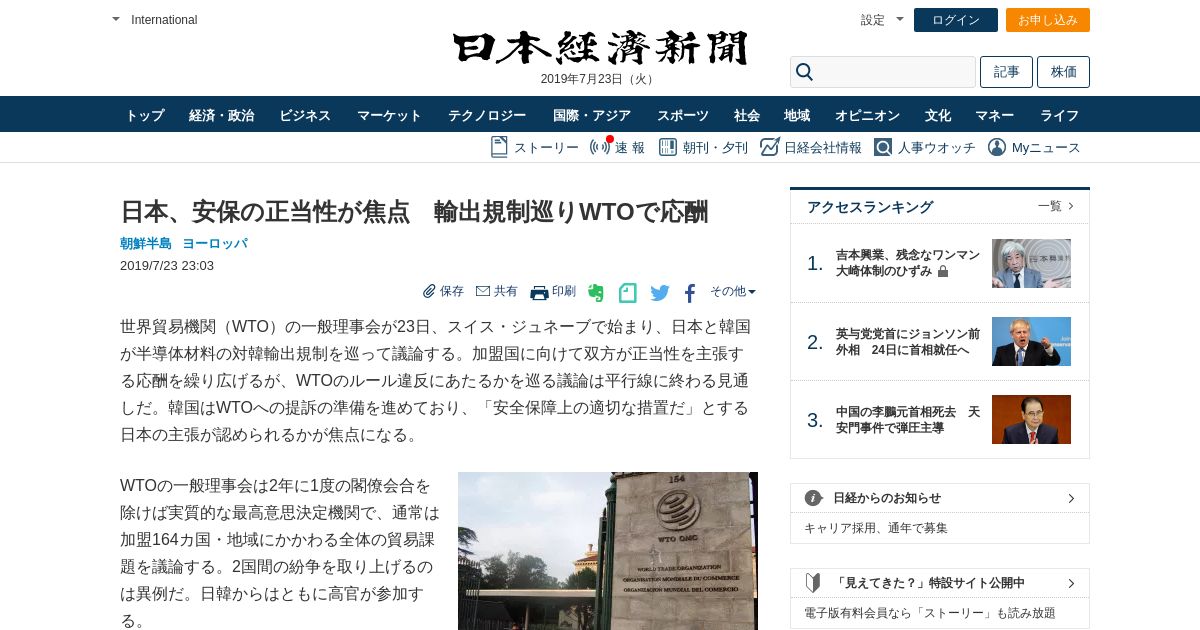Click the search magnifier icon

pyautogui.click(x=805, y=72)
